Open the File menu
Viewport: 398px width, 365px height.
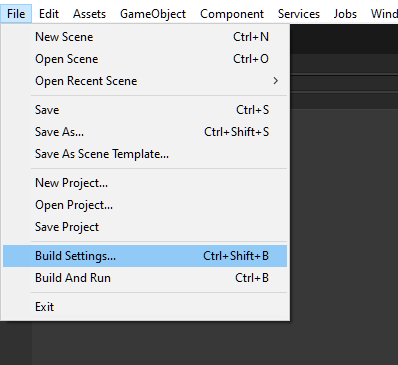16,14
